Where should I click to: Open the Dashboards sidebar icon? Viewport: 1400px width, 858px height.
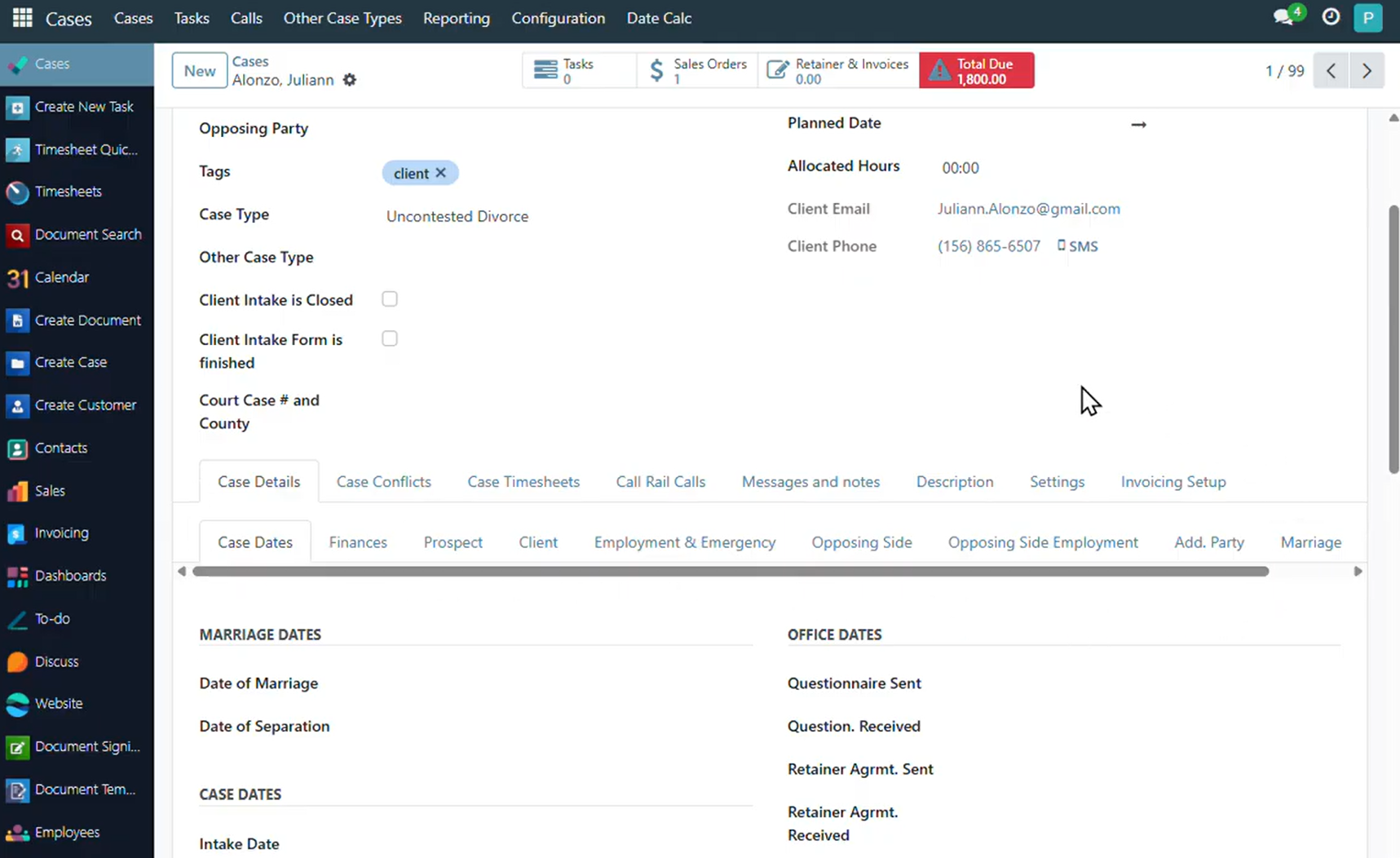[x=18, y=576]
